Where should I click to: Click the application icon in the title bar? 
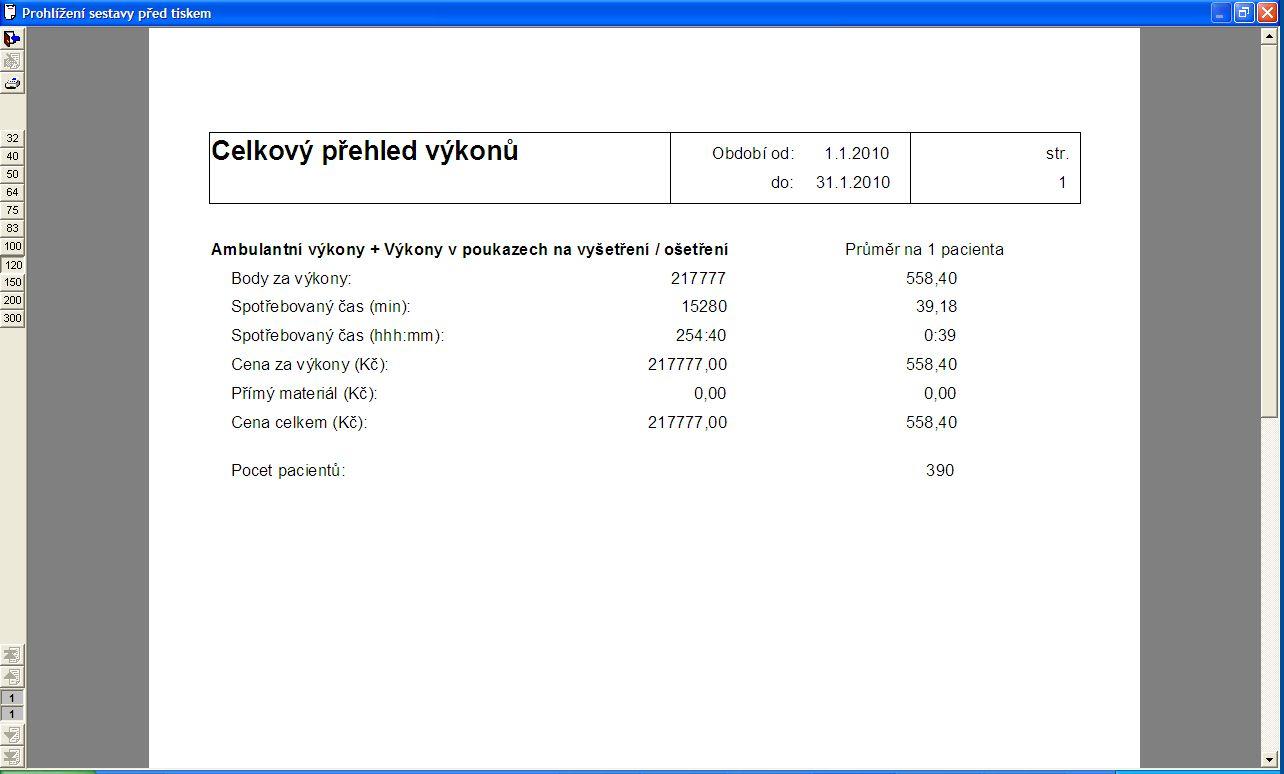pos(11,13)
